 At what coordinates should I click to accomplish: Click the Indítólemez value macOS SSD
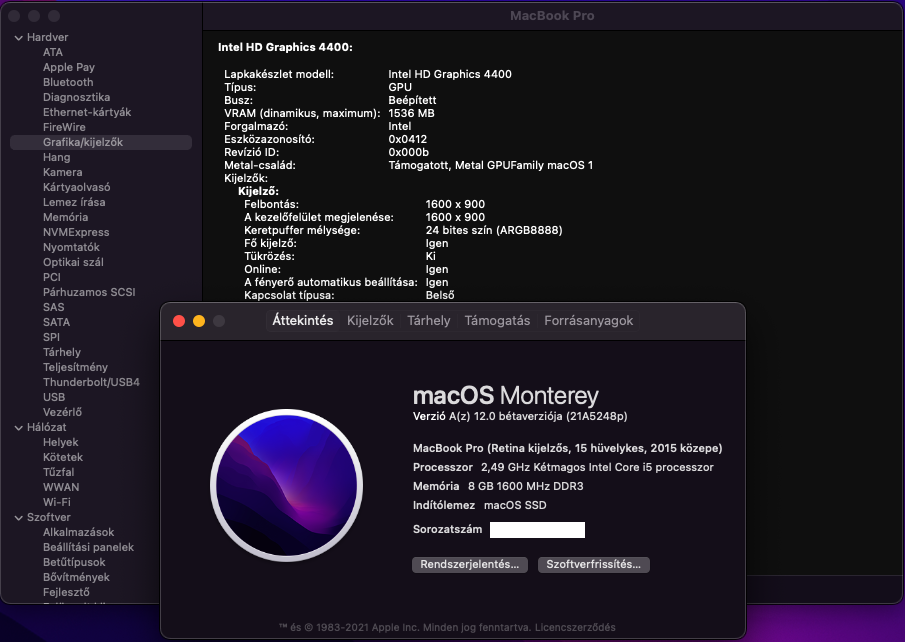click(515, 505)
